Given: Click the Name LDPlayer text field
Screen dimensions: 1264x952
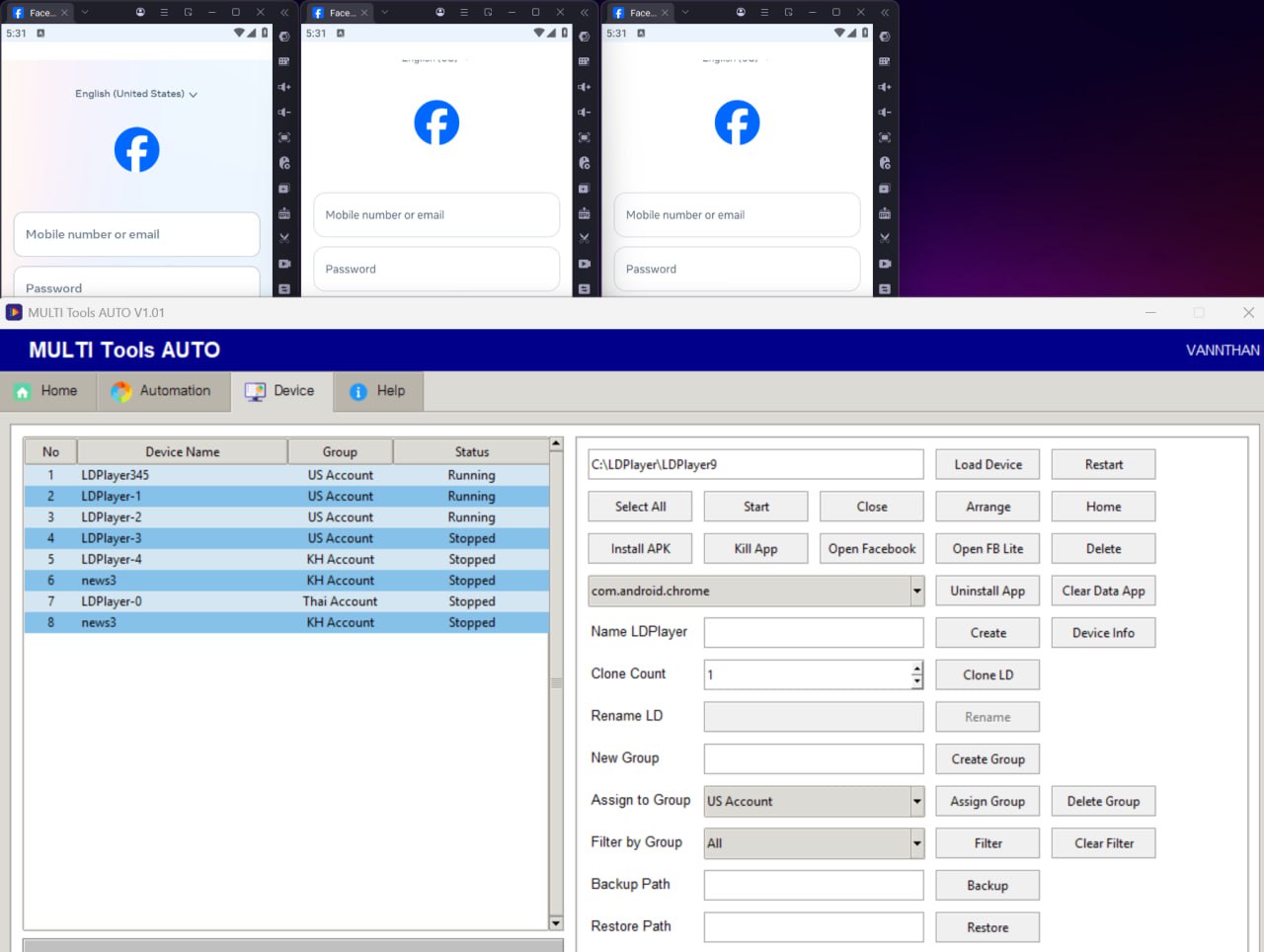Looking at the screenshot, I should (x=813, y=633).
